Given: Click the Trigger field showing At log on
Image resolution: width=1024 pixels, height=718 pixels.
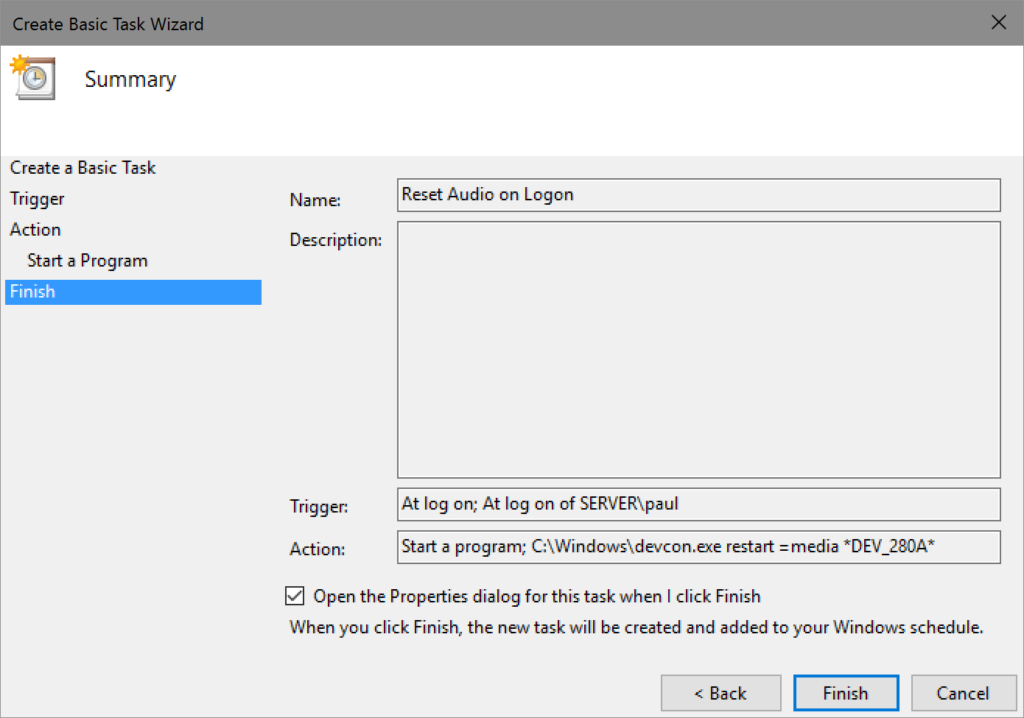Looking at the screenshot, I should coord(698,504).
